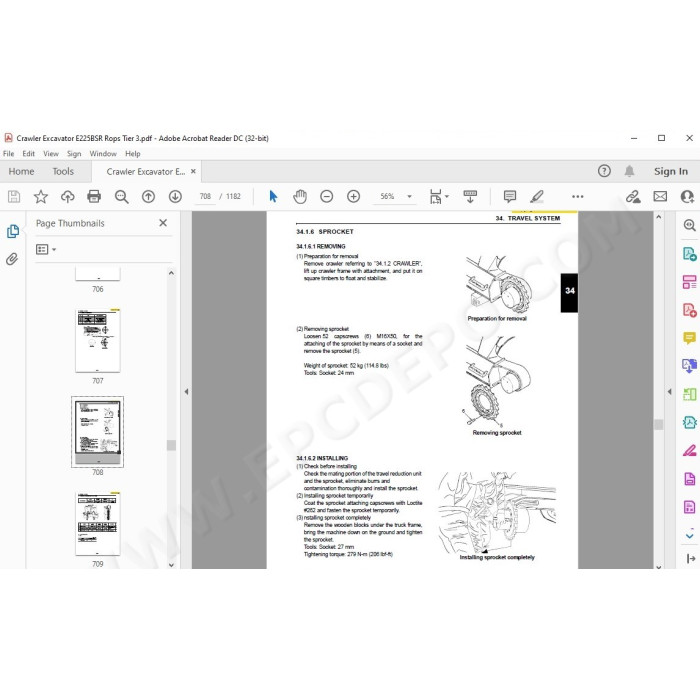Click thumbnails panel scroll down arrow
700x700 pixels.
click(171, 565)
